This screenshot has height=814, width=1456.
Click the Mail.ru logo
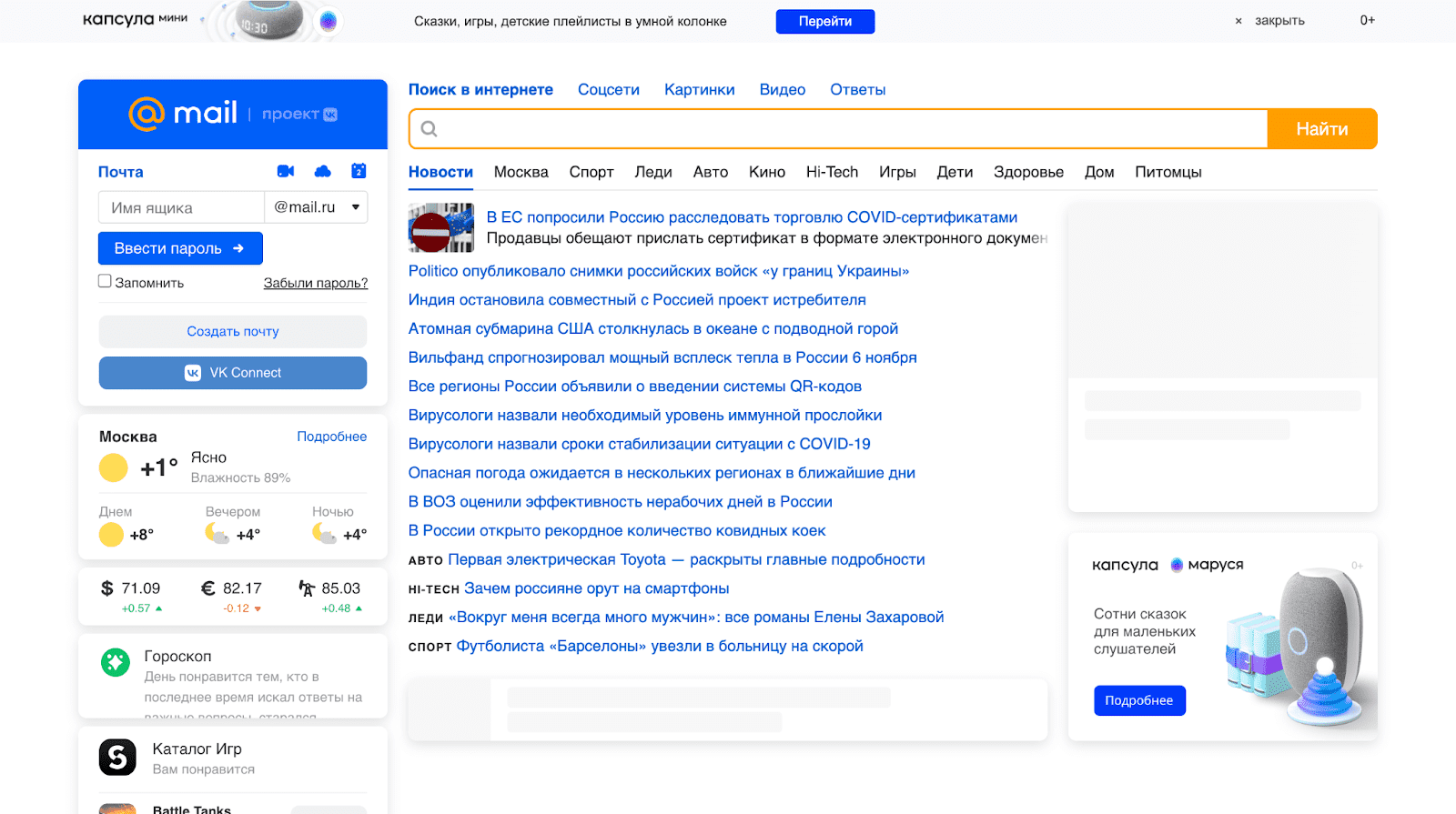183,114
